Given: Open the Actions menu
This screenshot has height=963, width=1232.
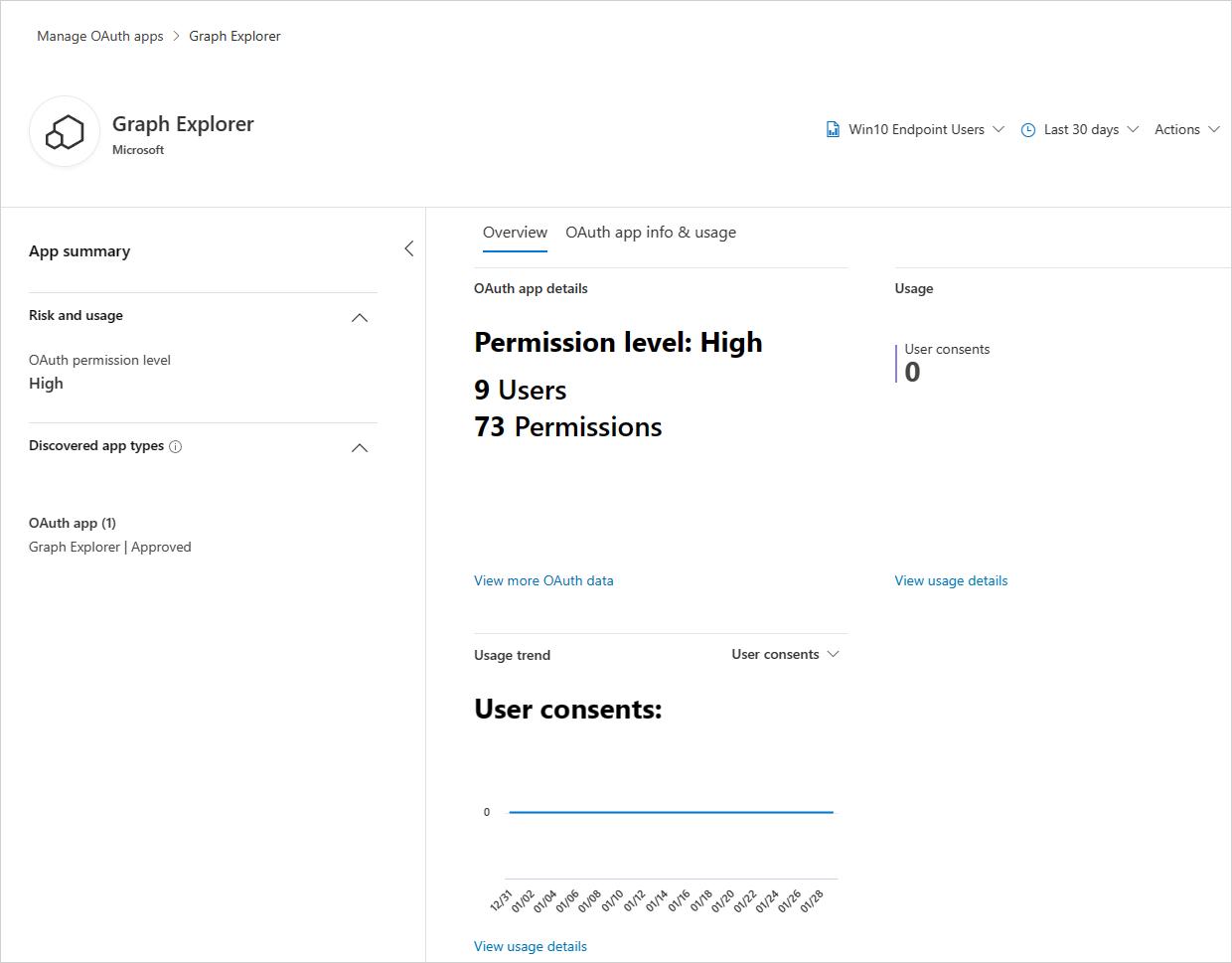Looking at the screenshot, I should click(1186, 129).
